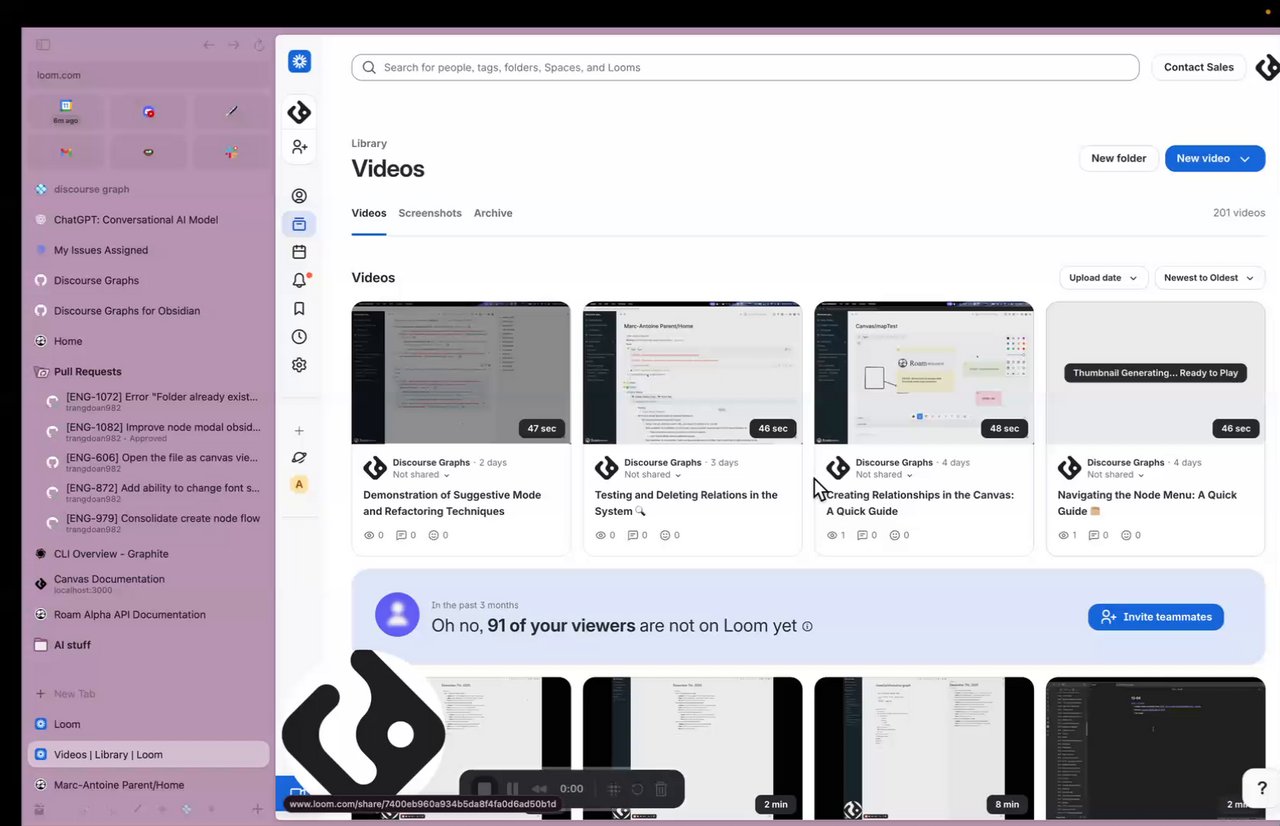Stop recording in the Loom recorder bar
Image resolution: width=1280 pixels, height=826 pixels.
tap(484, 789)
